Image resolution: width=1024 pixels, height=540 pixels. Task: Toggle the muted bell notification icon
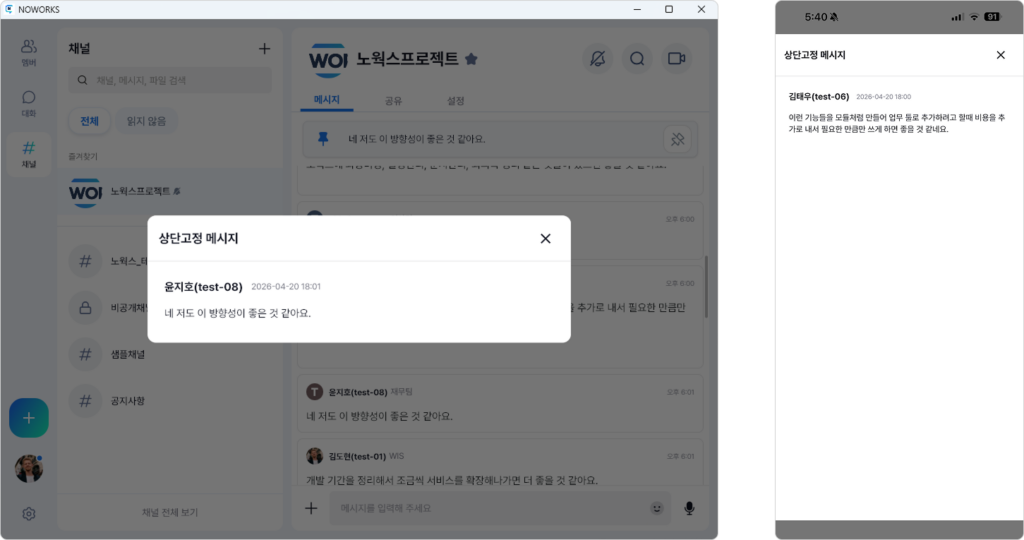point(598,59)
